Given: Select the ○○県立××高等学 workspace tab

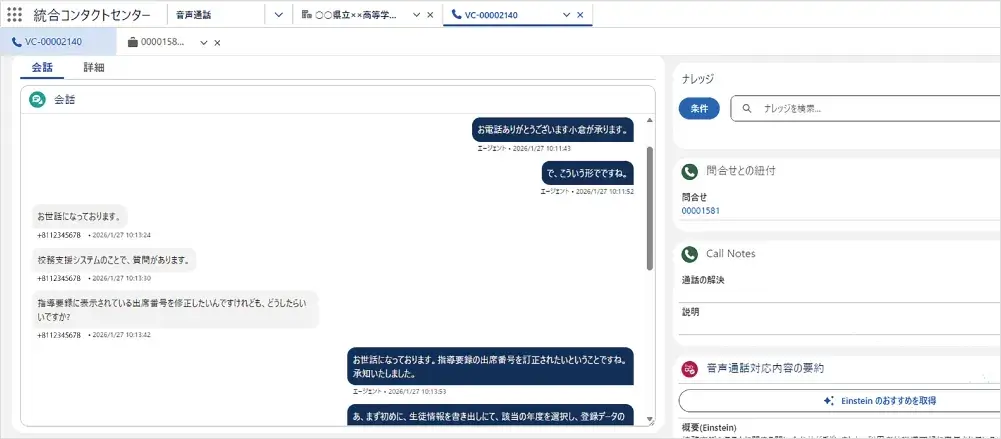Looking at the screenshot, I should point(356,14).
